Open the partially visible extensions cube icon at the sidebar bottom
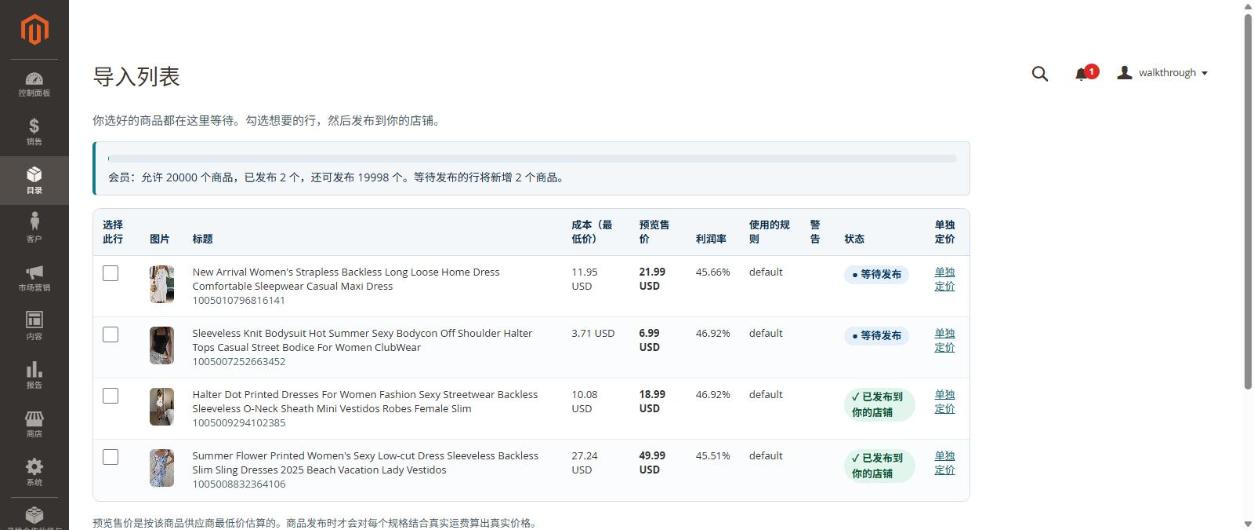The height and width of the screenshot is (530, 1254). [34, 516]
